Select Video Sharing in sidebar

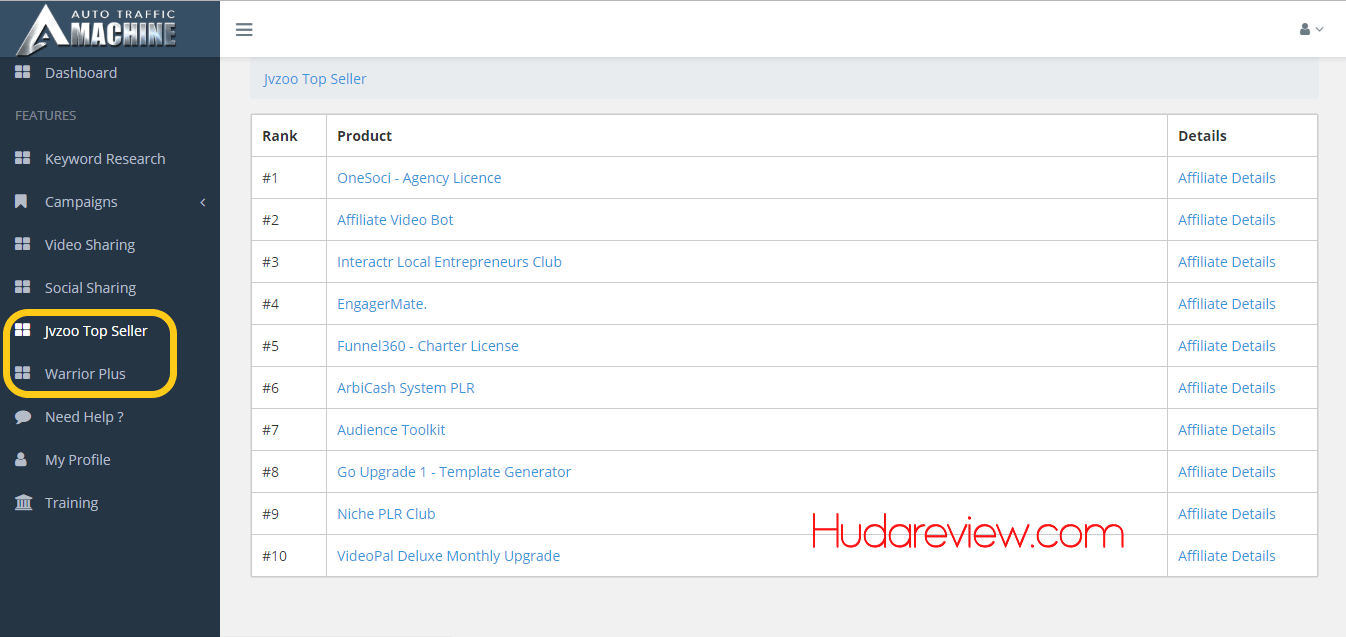click(x=90, y=245)
